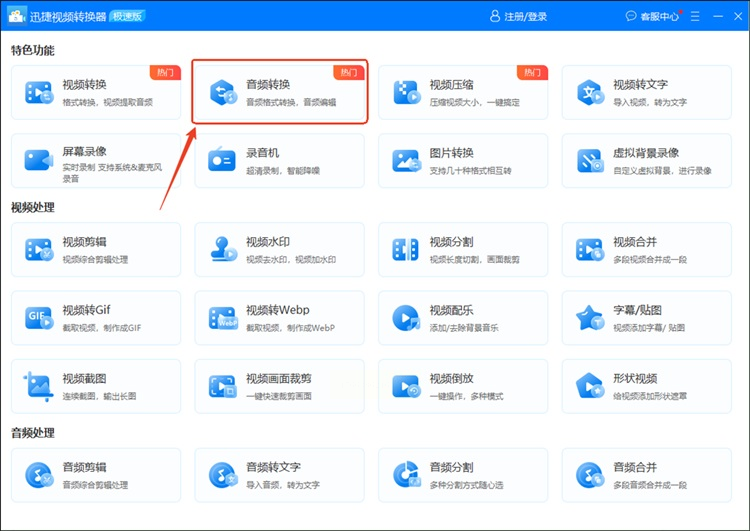Choose the 视频分割 tile

(463, 249)
